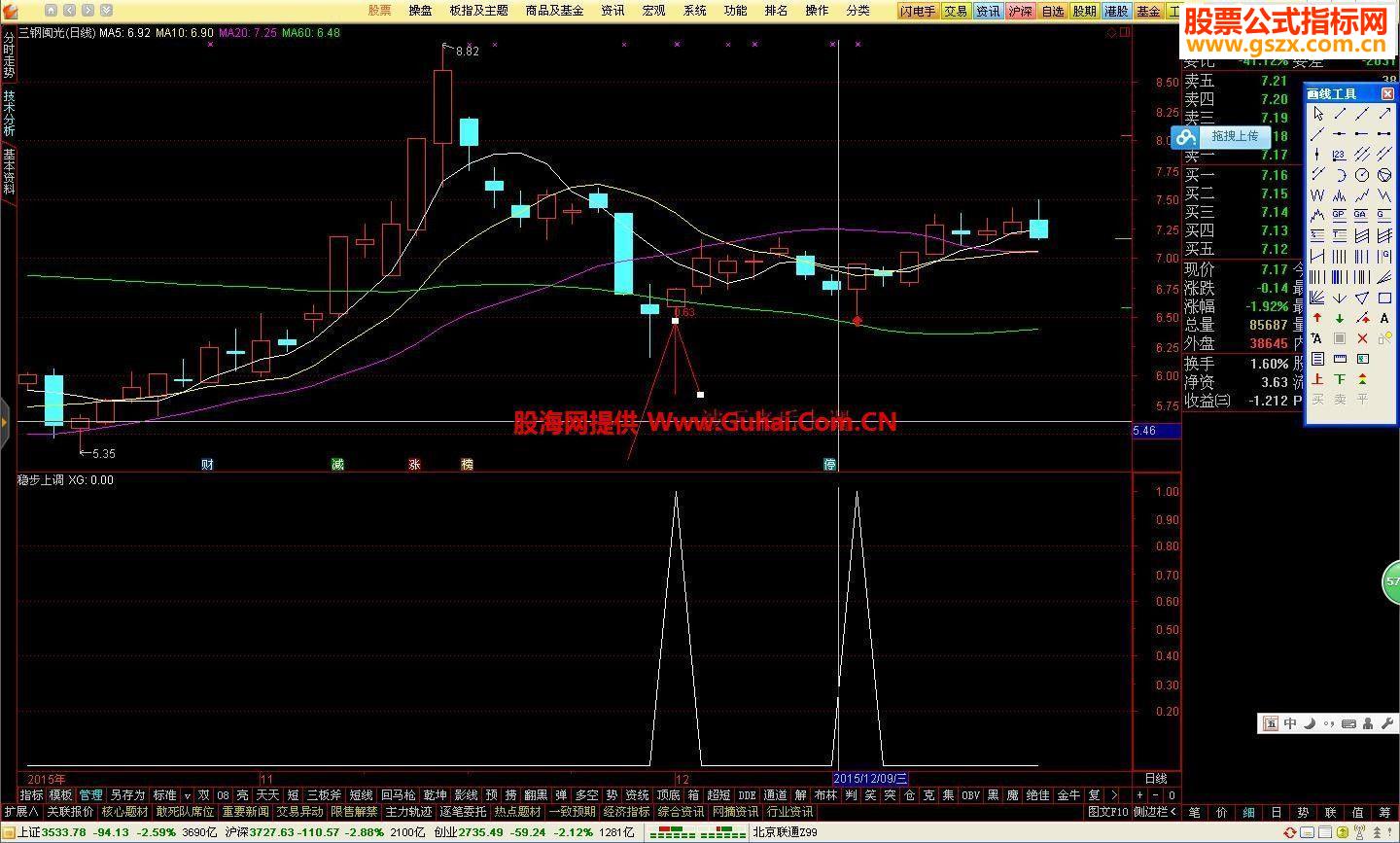The height and width of the screenshot is (843, 1400).
Task: Click the 港股 top button
Action: coord(1116,12)
